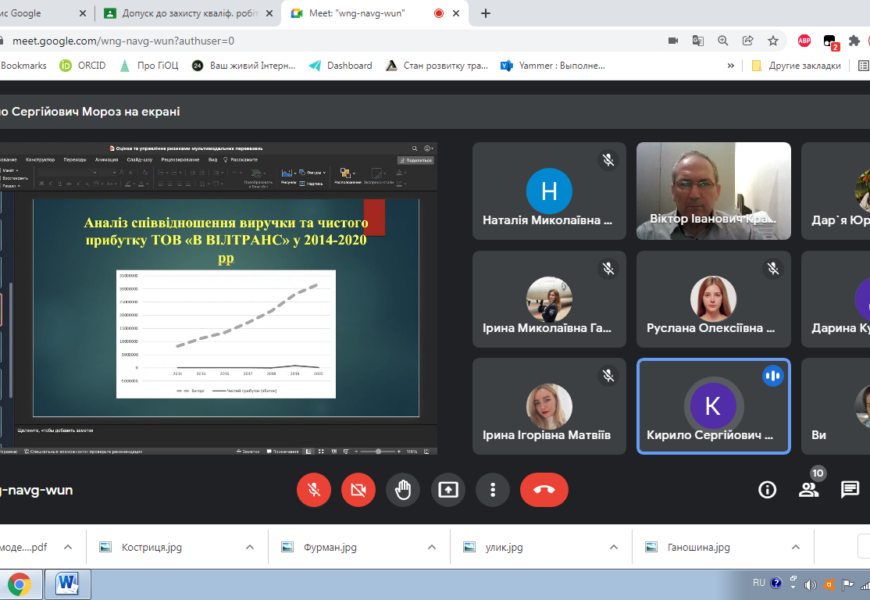Open the meeting details info icon
Image resolution: width=870 pixels, height=600 pixels.
(767, 489)
